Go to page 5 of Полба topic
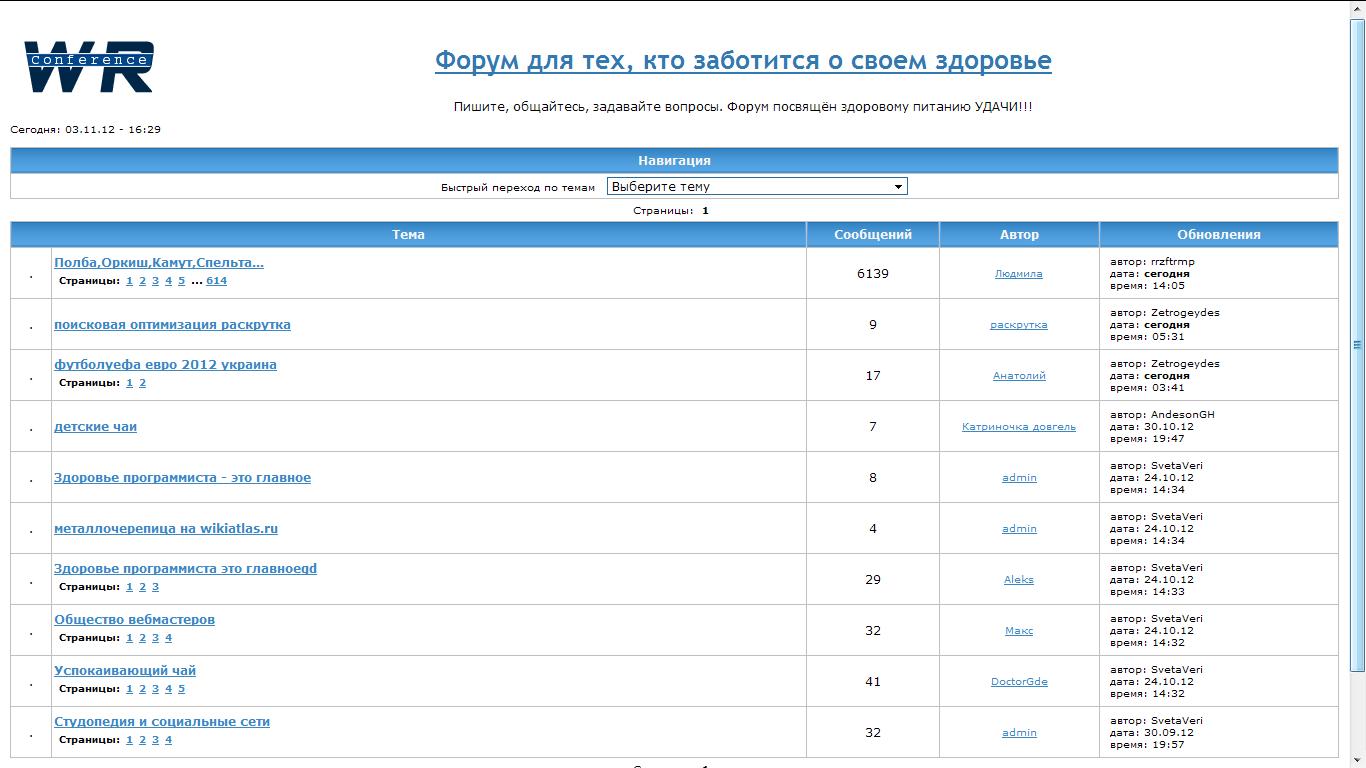 click(181, 281)
